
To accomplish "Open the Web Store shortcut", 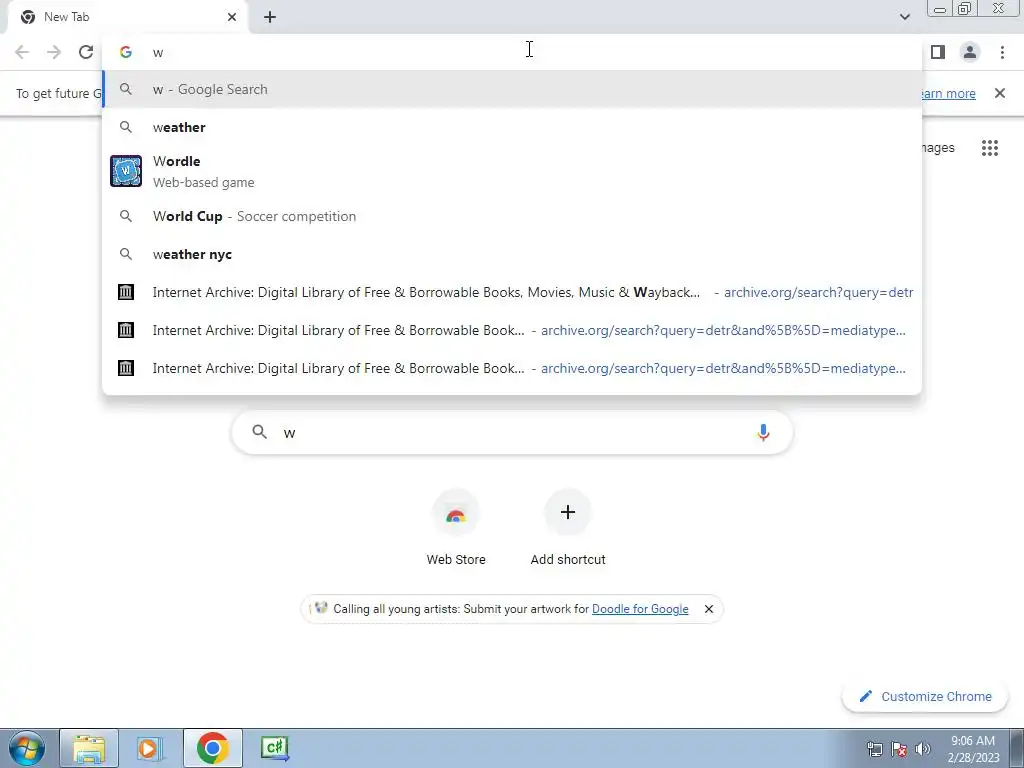I will point(456,528).
